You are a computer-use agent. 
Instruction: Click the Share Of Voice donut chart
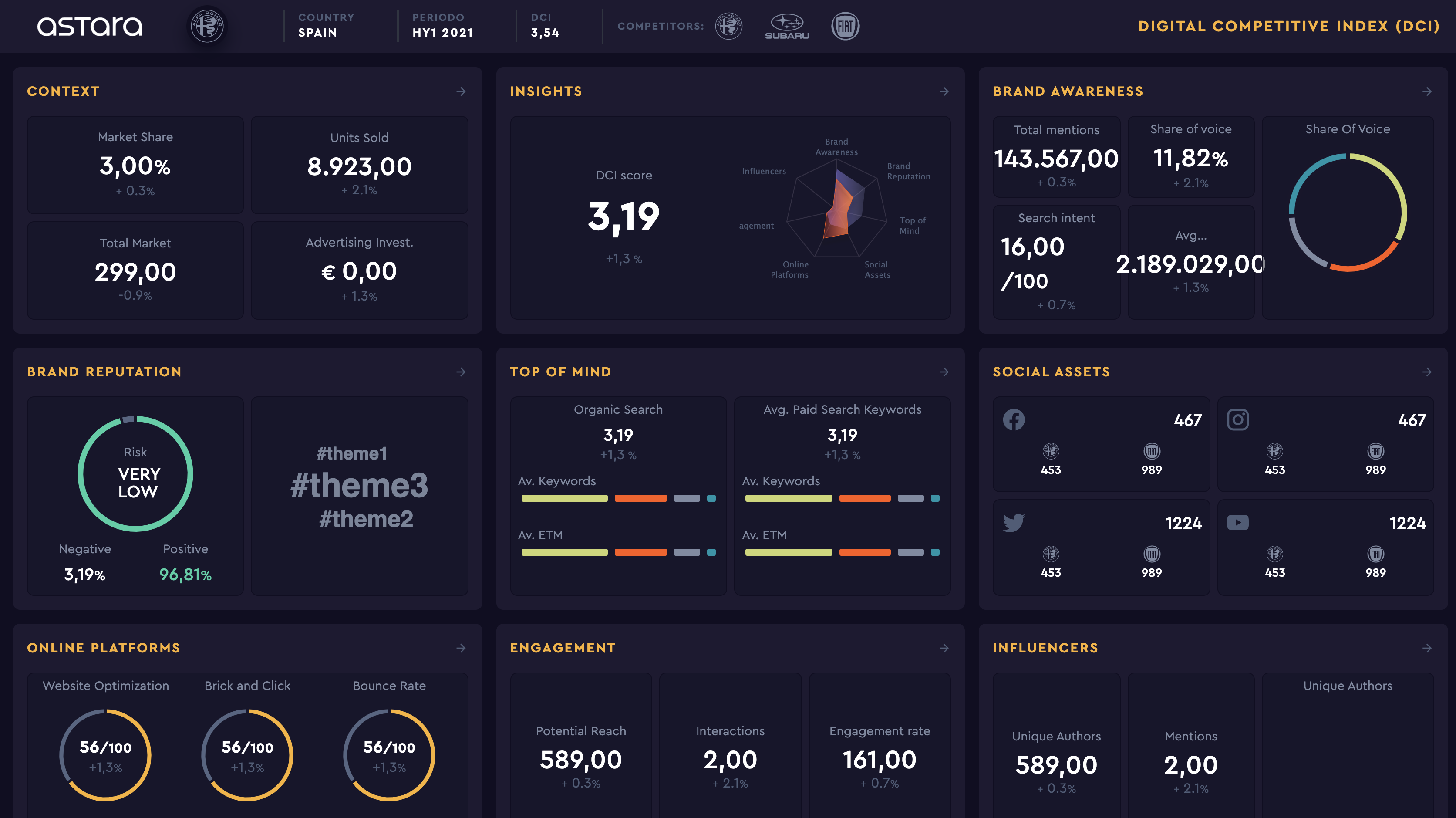pos(1348,213)
